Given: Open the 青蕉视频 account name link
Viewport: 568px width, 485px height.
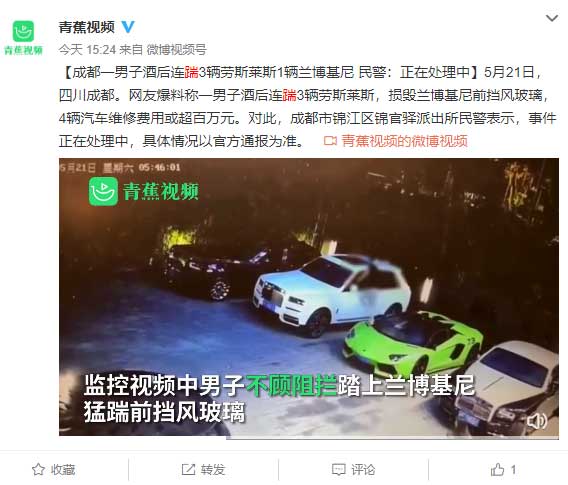Looking at the screenshot, I should [87, 27].
